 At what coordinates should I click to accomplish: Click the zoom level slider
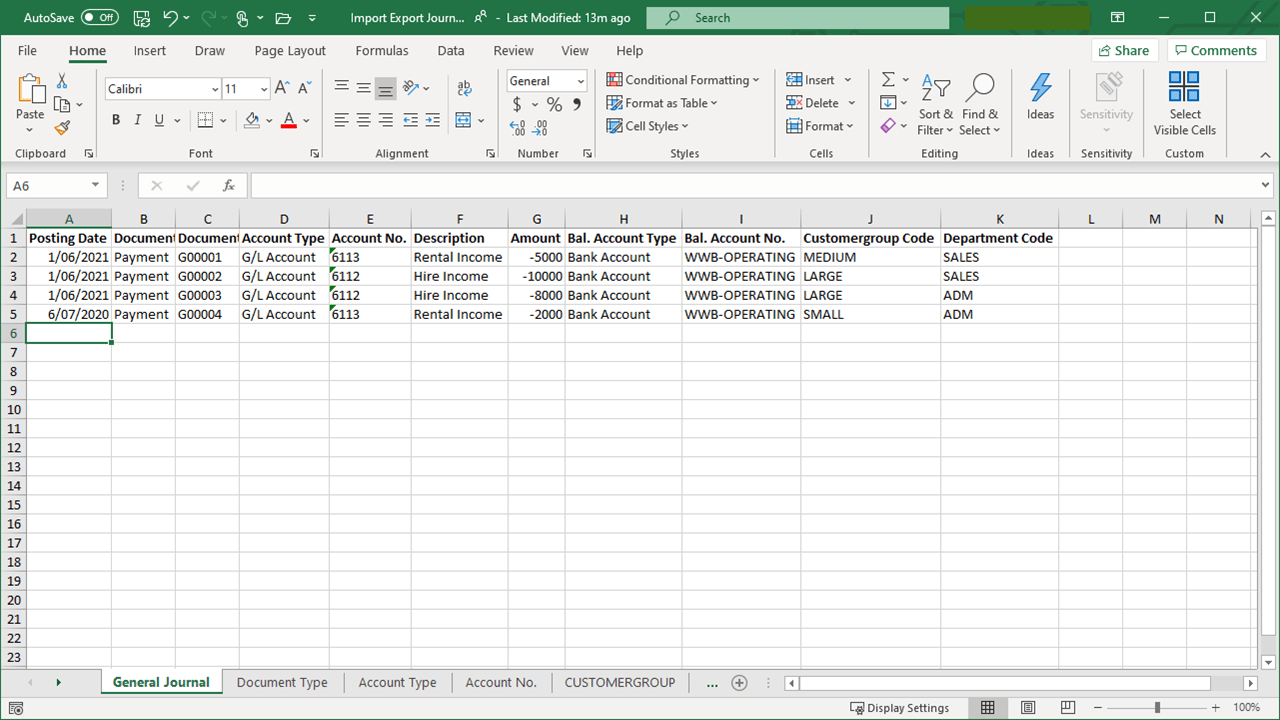[x=1157, y=708]
